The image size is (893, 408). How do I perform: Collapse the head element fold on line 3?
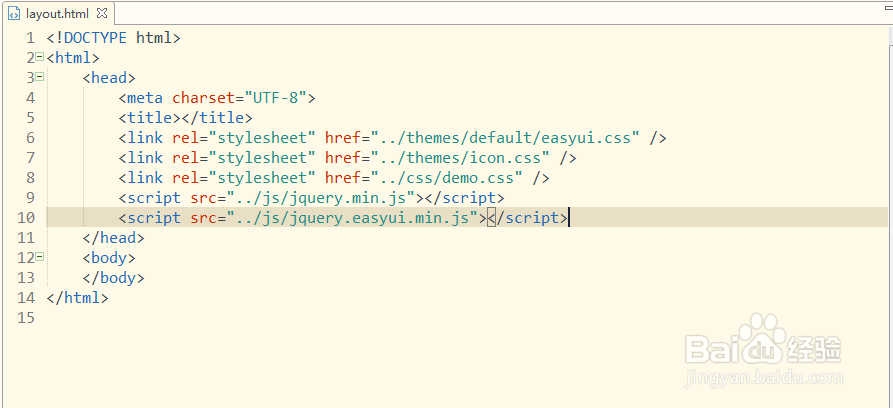click(39, 76)
